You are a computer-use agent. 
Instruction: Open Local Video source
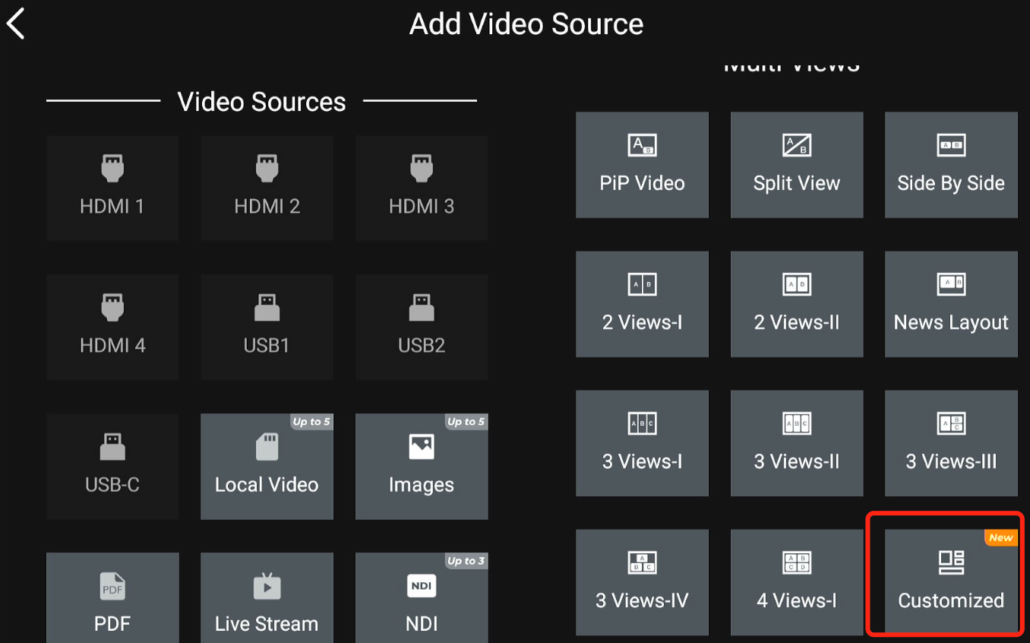click(267, 466)
